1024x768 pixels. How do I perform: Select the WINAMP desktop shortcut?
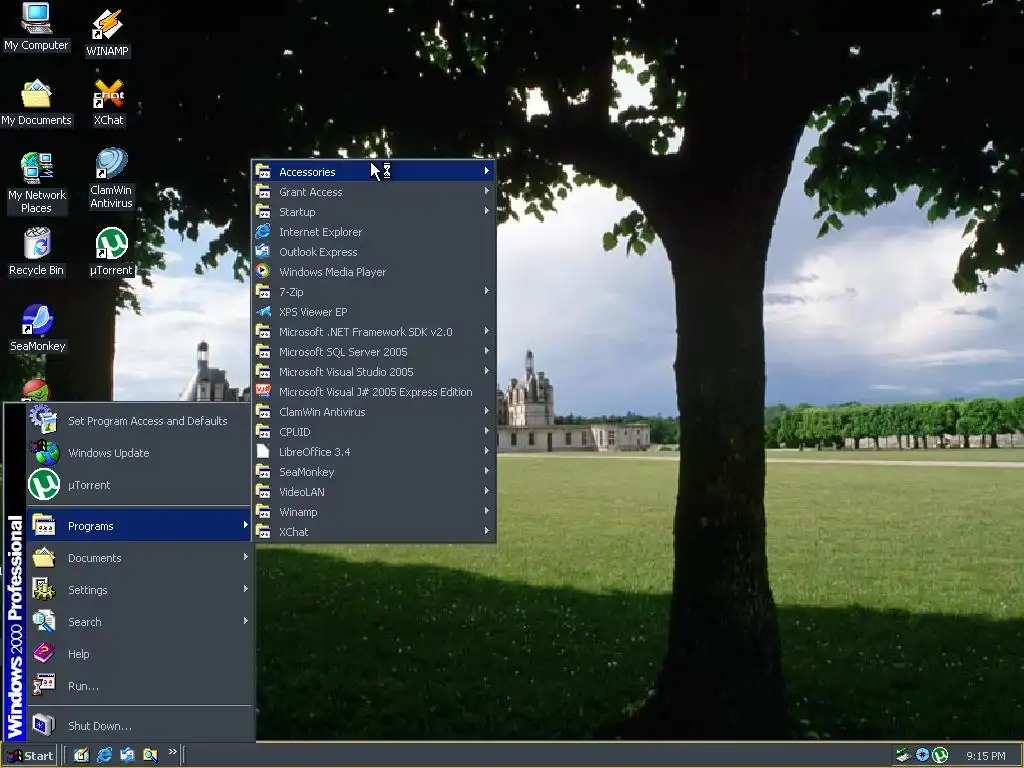point(108,33)
